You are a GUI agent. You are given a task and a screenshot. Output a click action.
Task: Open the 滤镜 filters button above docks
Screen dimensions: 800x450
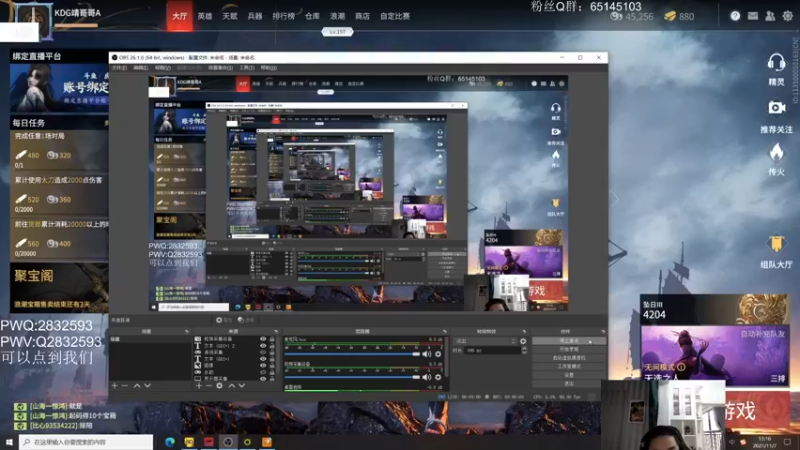tap(246, 320)
